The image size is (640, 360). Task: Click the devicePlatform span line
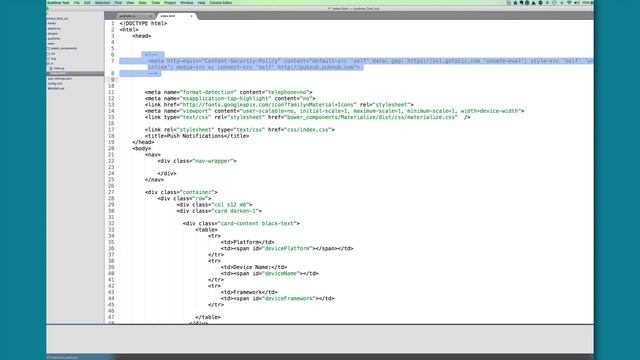pyautogui.click(x=287, y=248)
